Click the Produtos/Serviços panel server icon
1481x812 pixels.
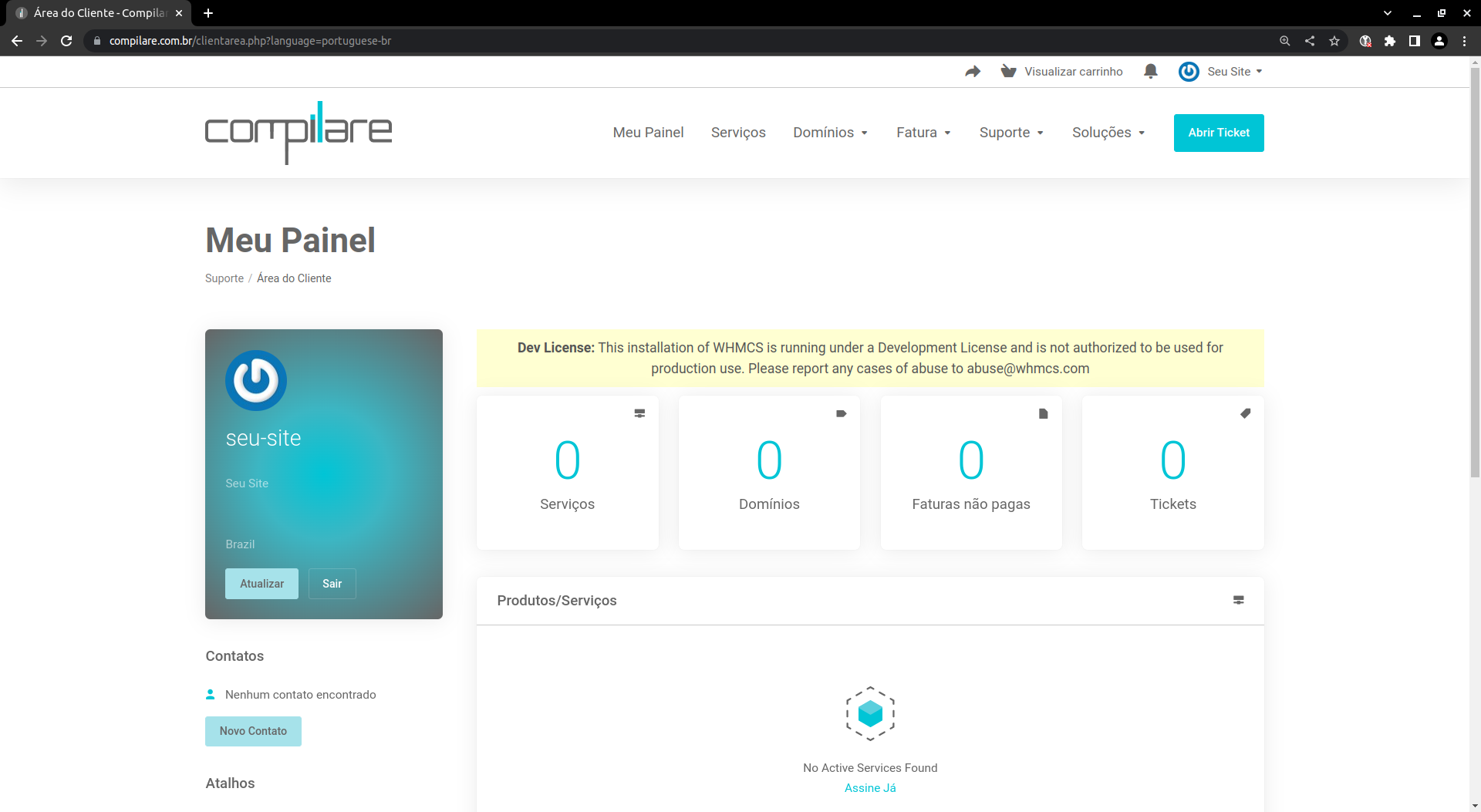pyautogui.click(x=1238, y=600)
